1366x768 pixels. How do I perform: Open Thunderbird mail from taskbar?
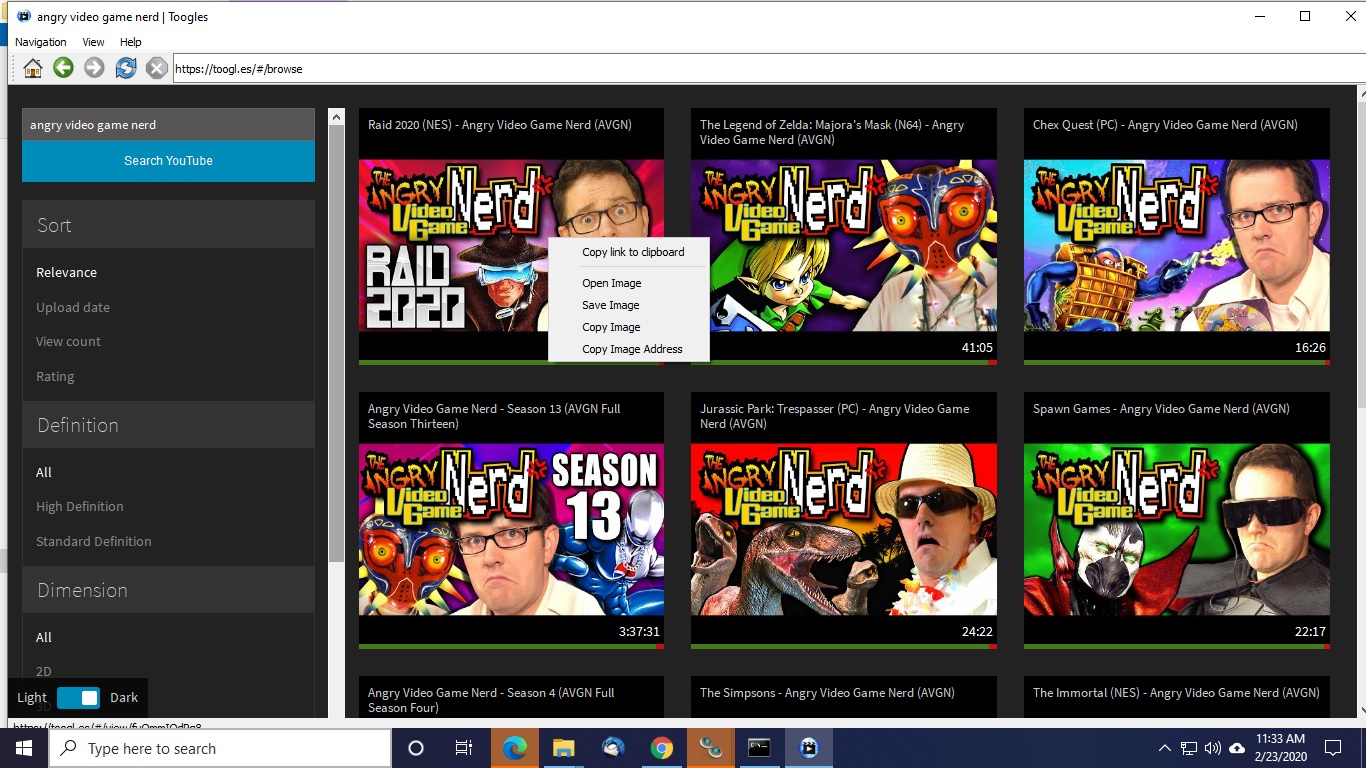(x=612, y=748)
